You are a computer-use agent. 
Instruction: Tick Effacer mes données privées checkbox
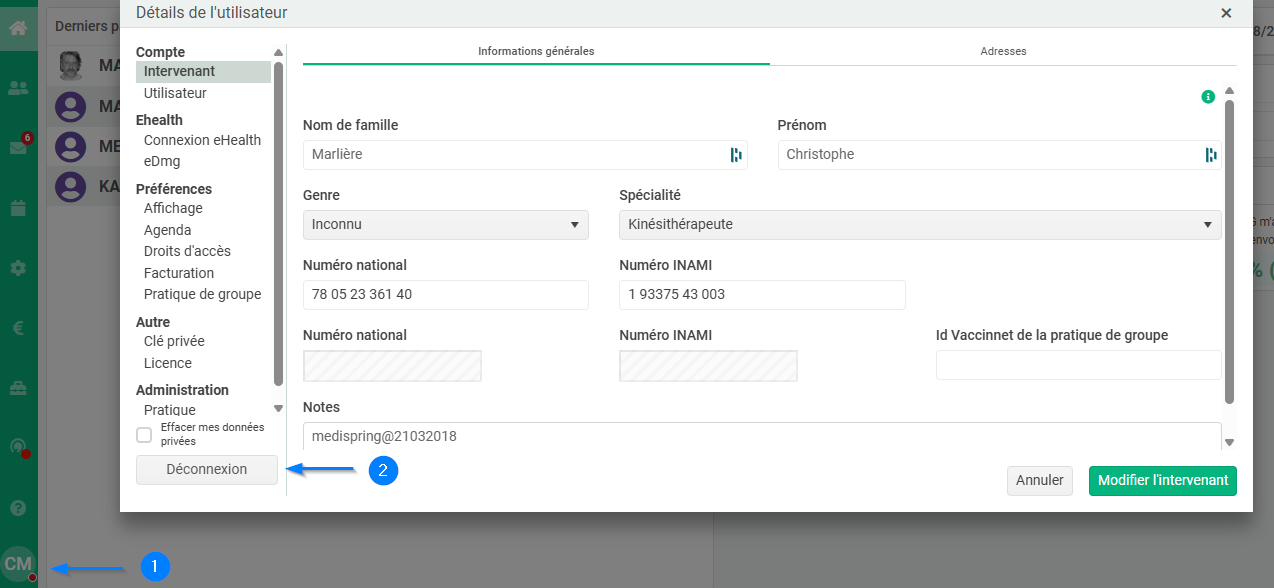(144, 435)
